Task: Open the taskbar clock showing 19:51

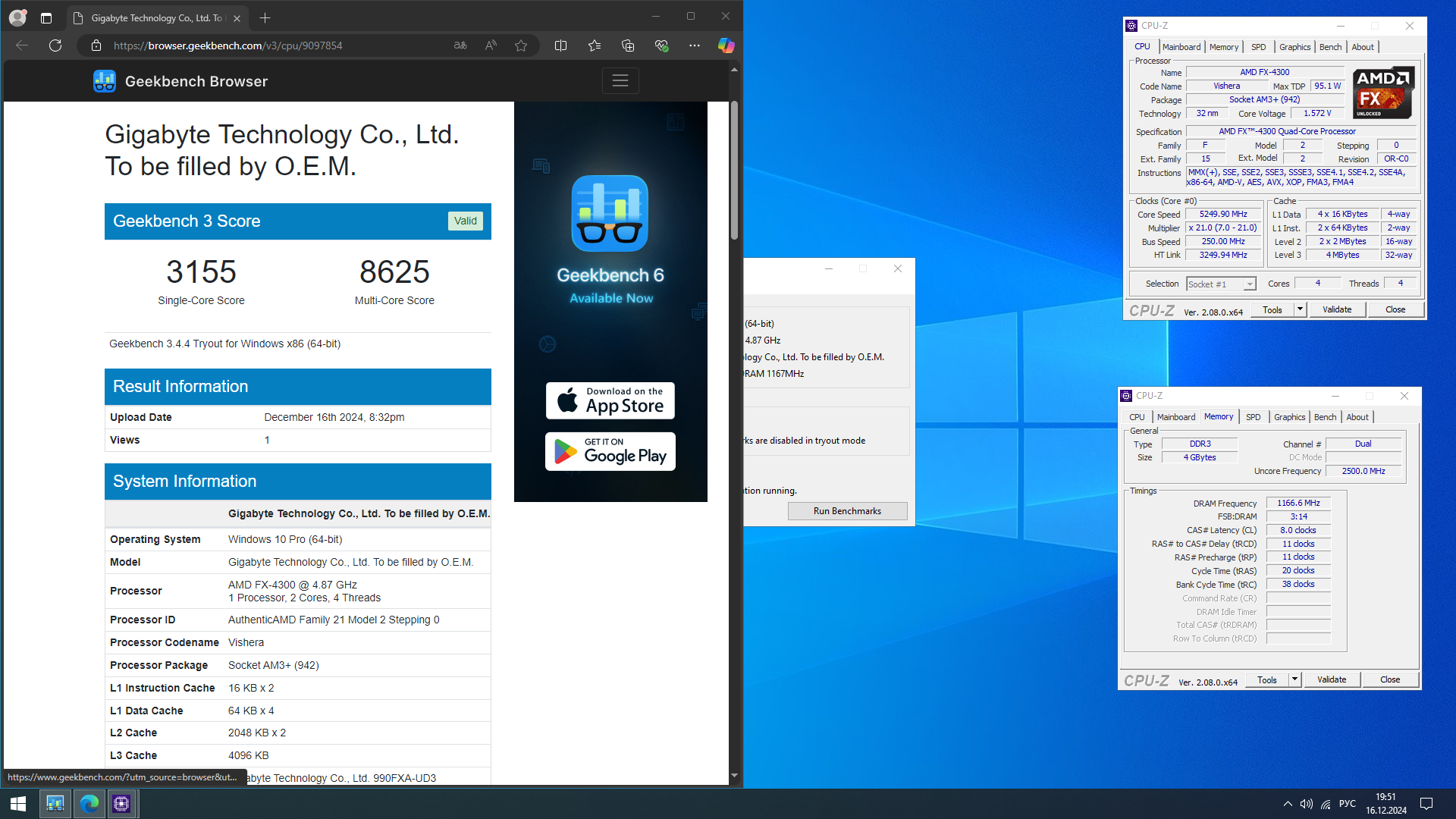Action: click(x=1386, y=804)
